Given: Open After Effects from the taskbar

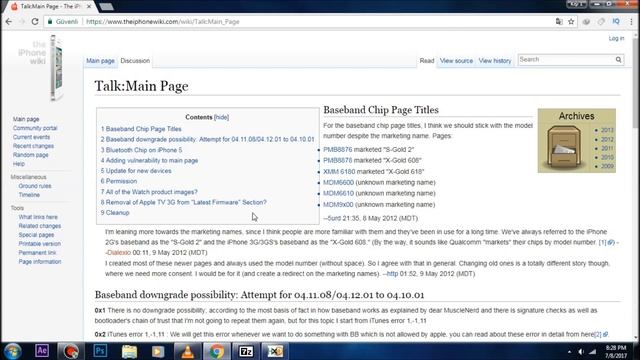Looking at the screenshot, I should (x=42, y=351).
